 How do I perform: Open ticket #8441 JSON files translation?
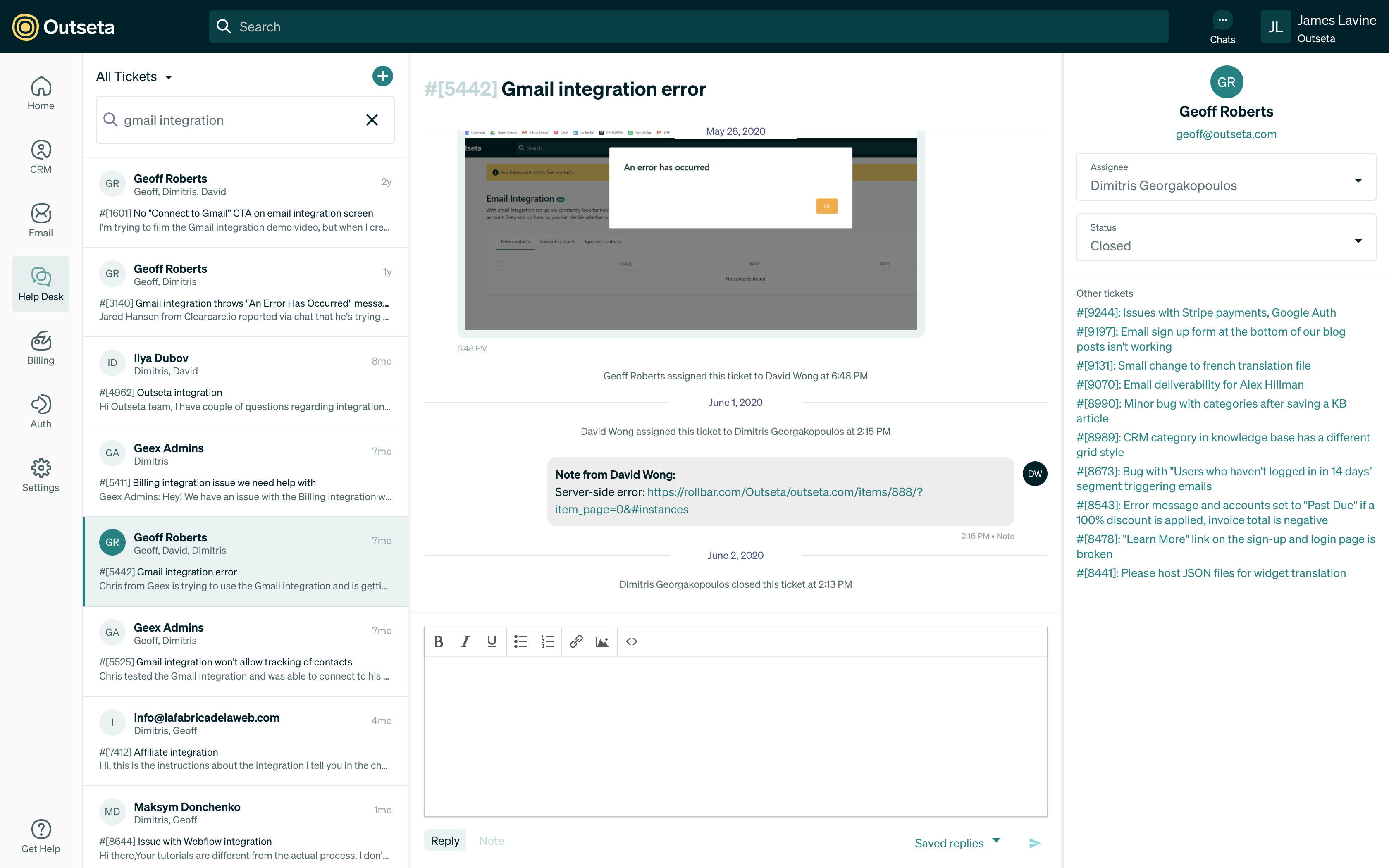(x=1210, y=573)
